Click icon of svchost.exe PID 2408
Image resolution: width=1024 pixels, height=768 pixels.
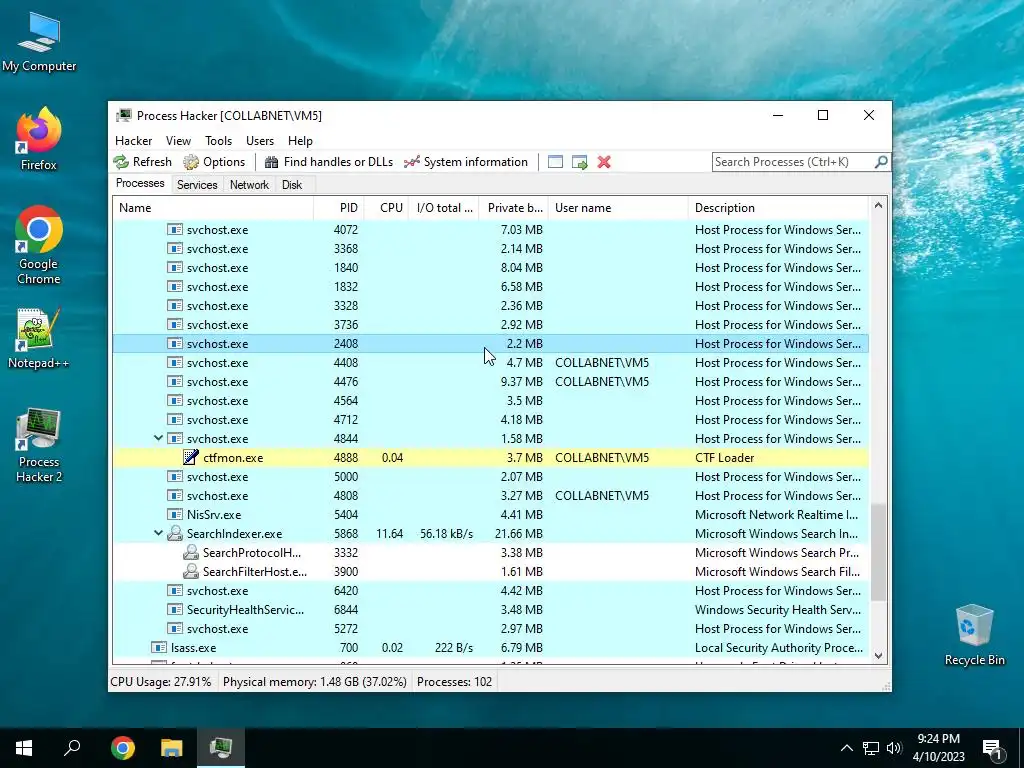(174, 344)
